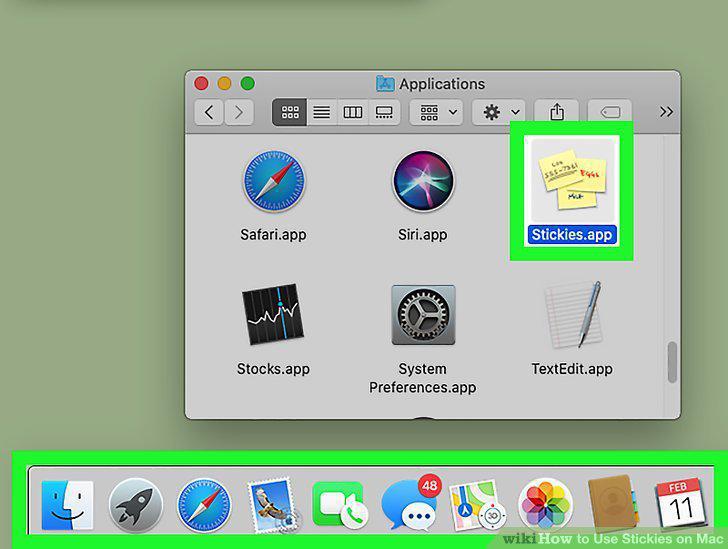This screenshot has width=728, height=549.
Task: Switch Finder to gallery view
Action: [x=384, y=112]
